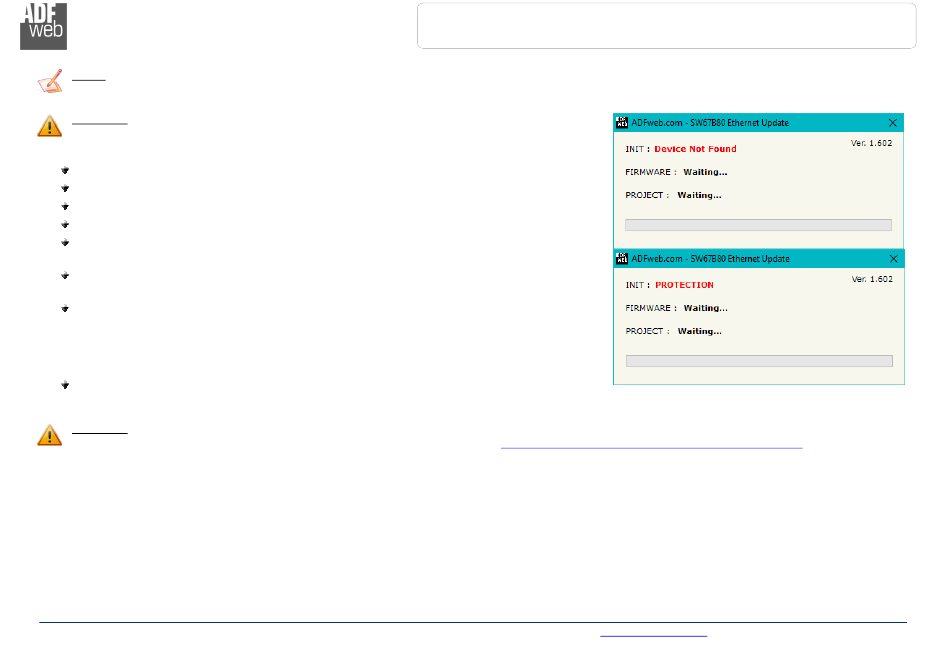Click the title bar app icon of the Device Not Found dialog
This screenshot has width=950, height=654.
[x=622, y=122]
